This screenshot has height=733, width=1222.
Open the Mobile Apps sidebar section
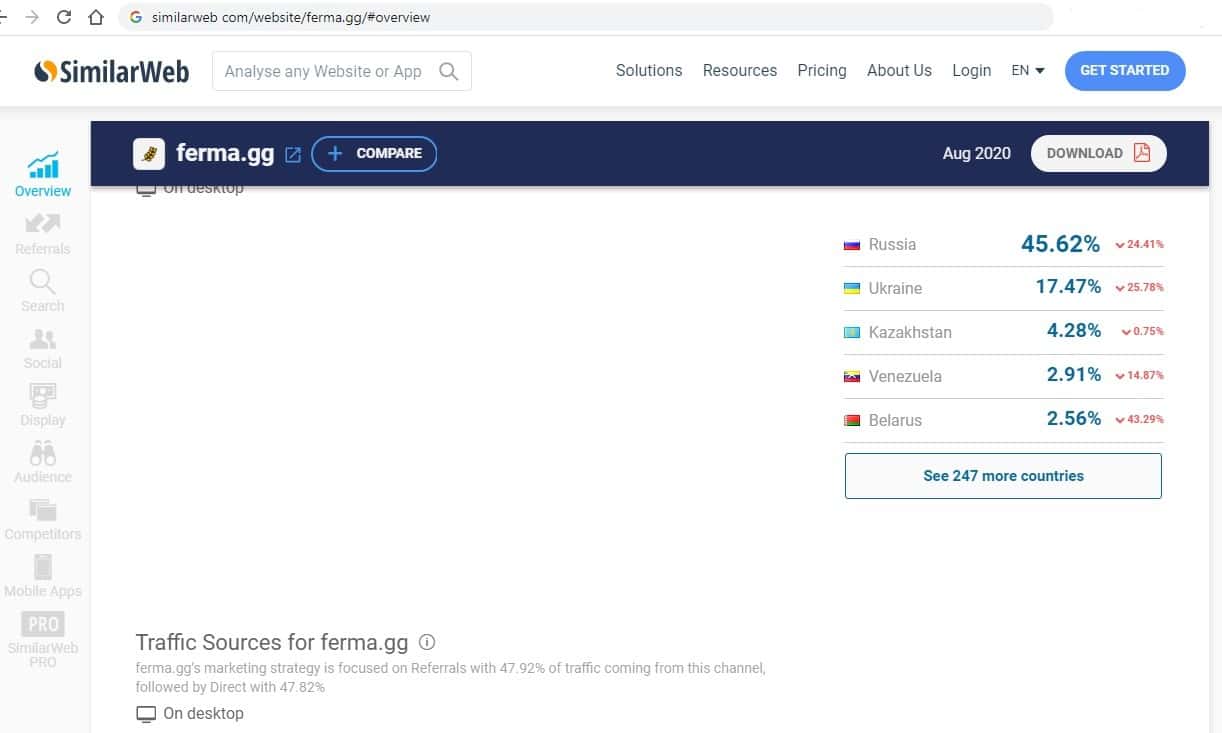[x=43, y=576]
